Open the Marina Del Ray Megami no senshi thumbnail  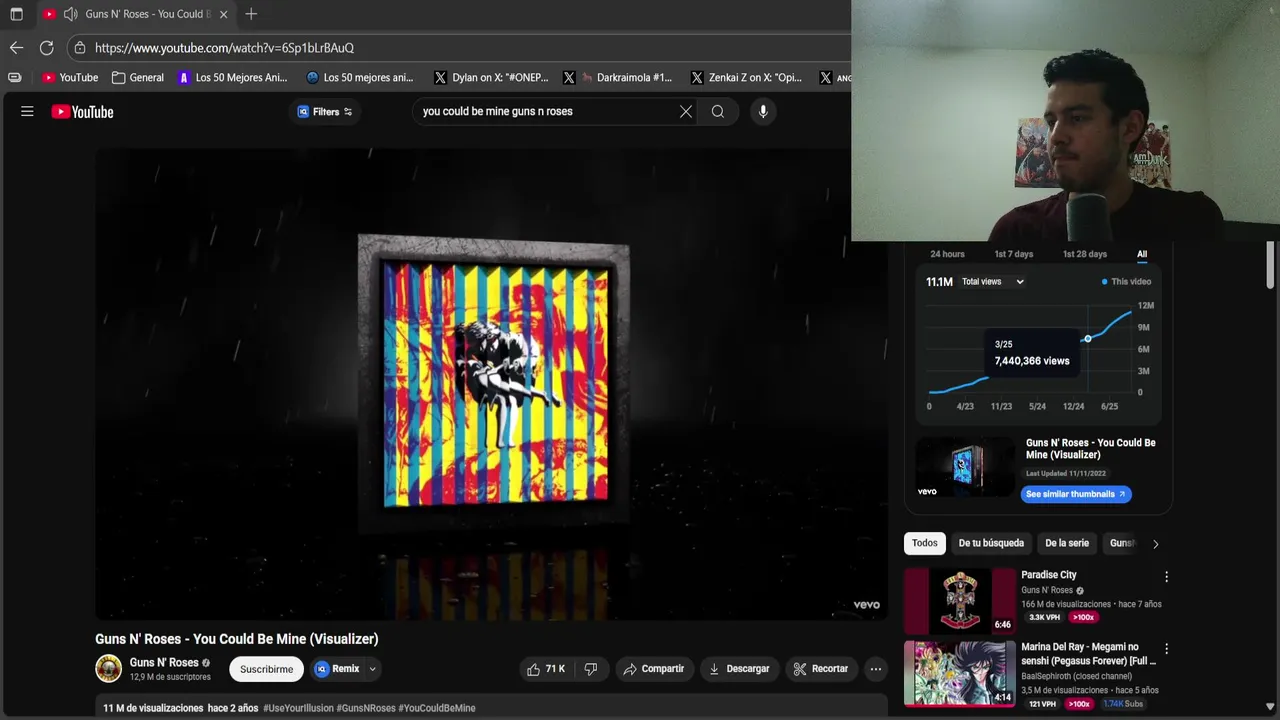coord(960,673)
